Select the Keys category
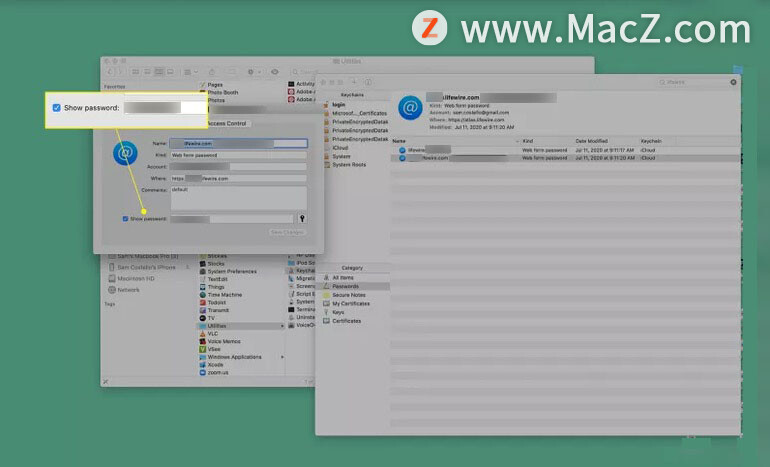This screenshot has height=467, width=770. click(338, 312)
